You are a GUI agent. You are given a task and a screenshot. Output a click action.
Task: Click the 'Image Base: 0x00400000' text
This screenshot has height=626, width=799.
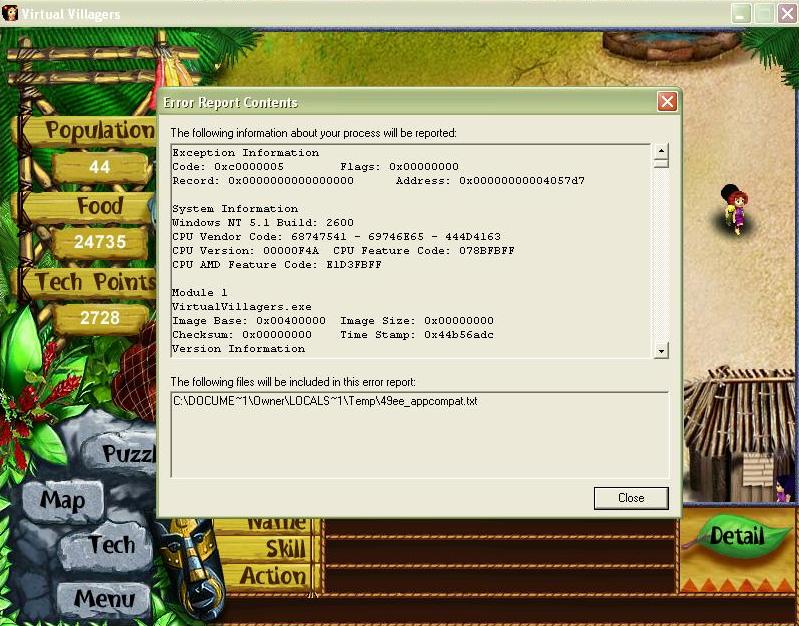tap(249, 321)
